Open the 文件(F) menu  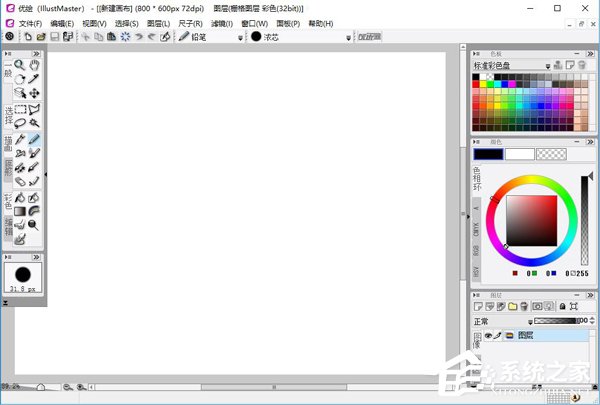30,24
